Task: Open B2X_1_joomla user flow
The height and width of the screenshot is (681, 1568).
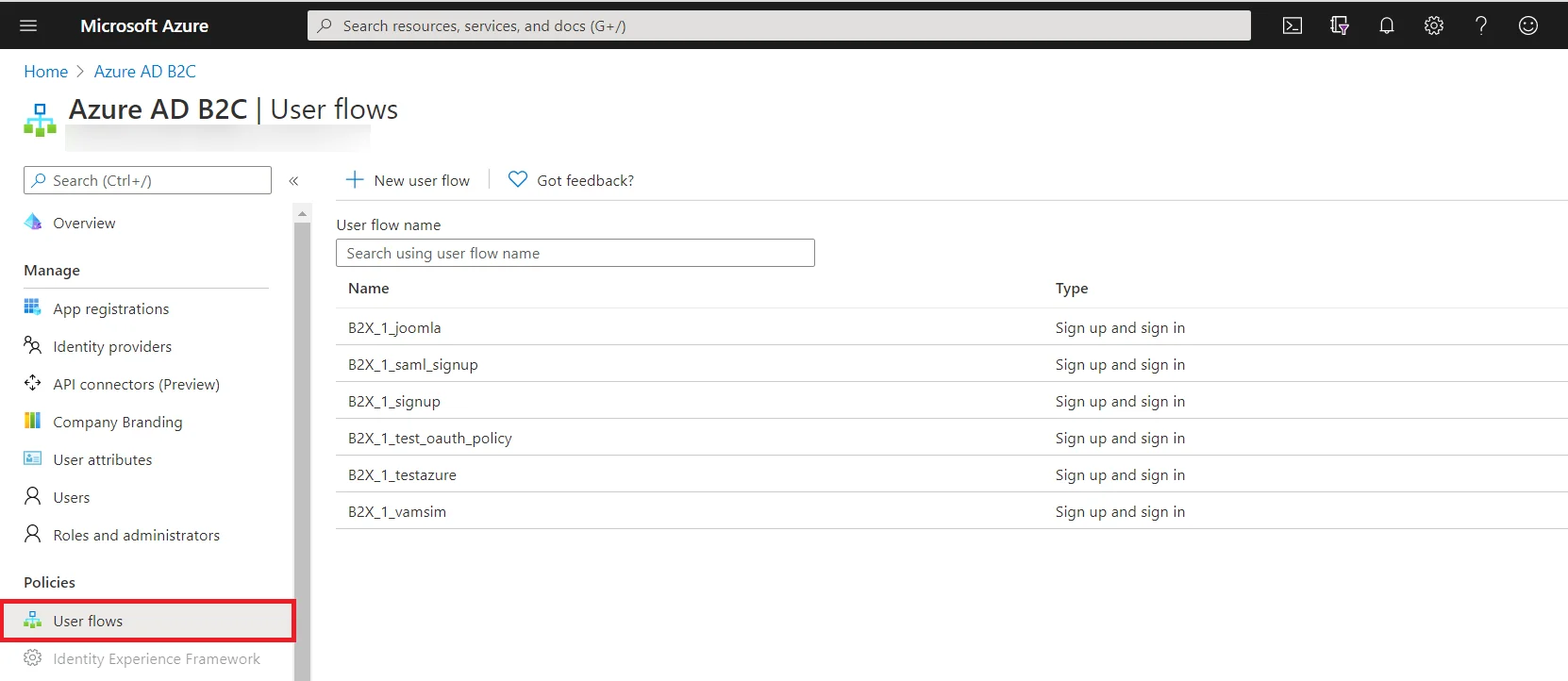Action: (394, 328)
